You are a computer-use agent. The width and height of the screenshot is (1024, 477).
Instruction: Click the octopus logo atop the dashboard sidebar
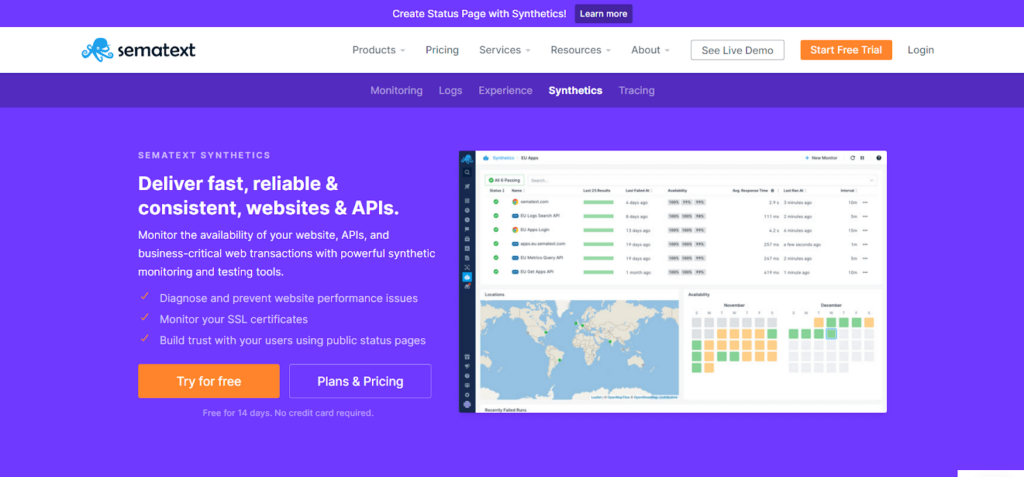coord(467,159)
